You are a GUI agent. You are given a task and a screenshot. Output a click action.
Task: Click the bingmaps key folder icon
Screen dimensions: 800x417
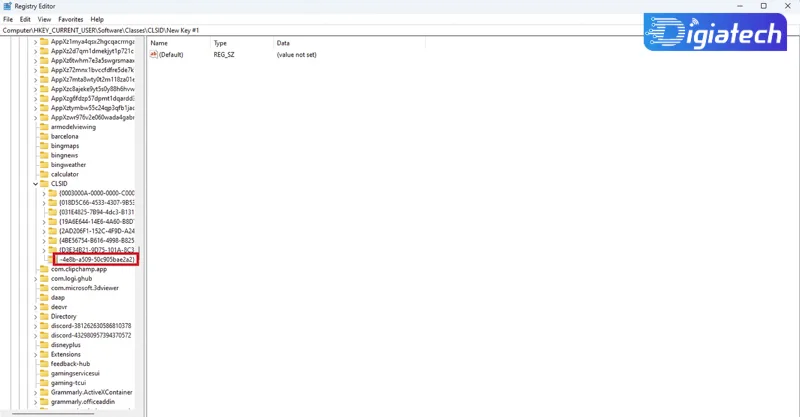[x=44, y=146]
